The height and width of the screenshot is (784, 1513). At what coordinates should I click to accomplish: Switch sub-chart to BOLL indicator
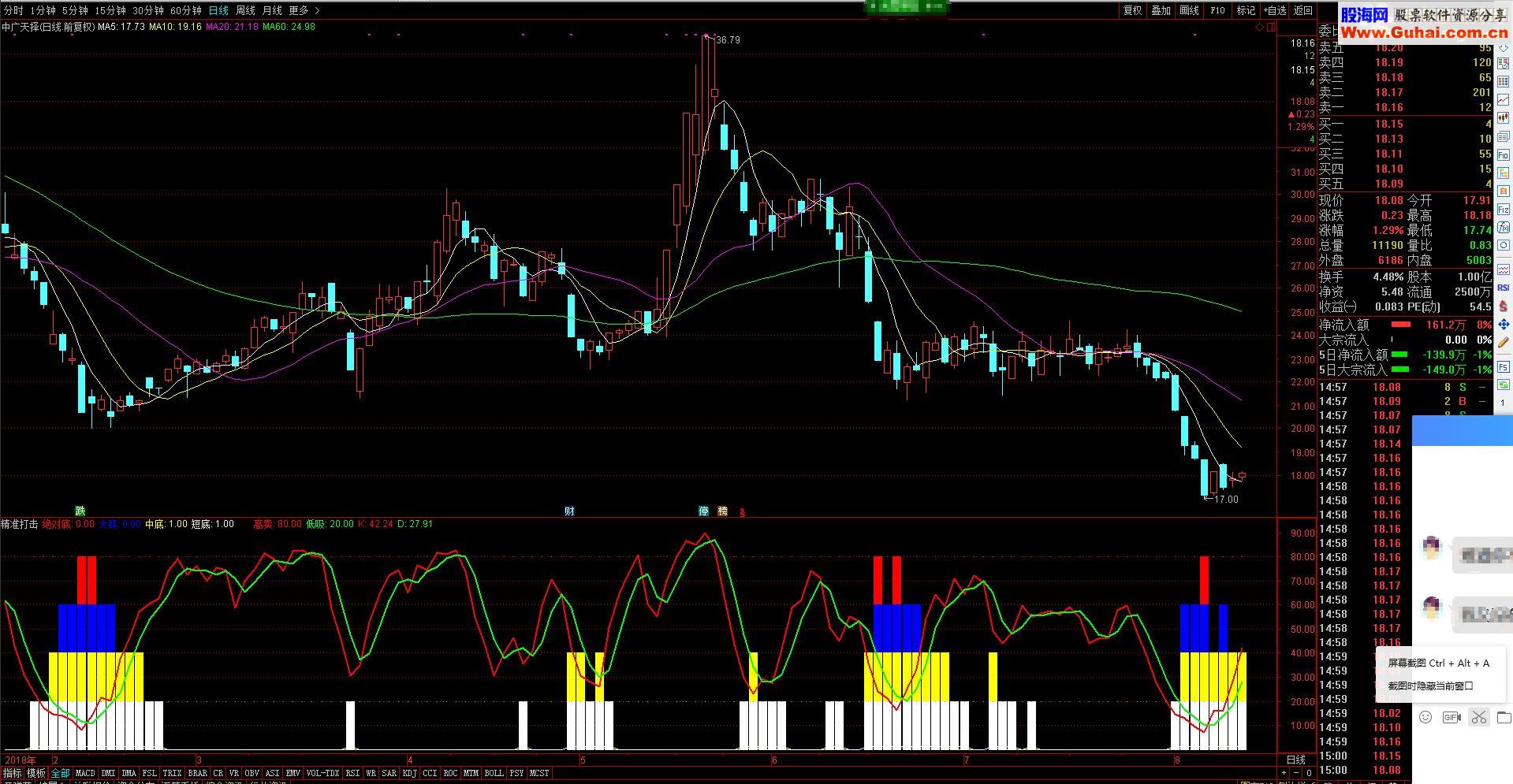(x=494, y=774)
